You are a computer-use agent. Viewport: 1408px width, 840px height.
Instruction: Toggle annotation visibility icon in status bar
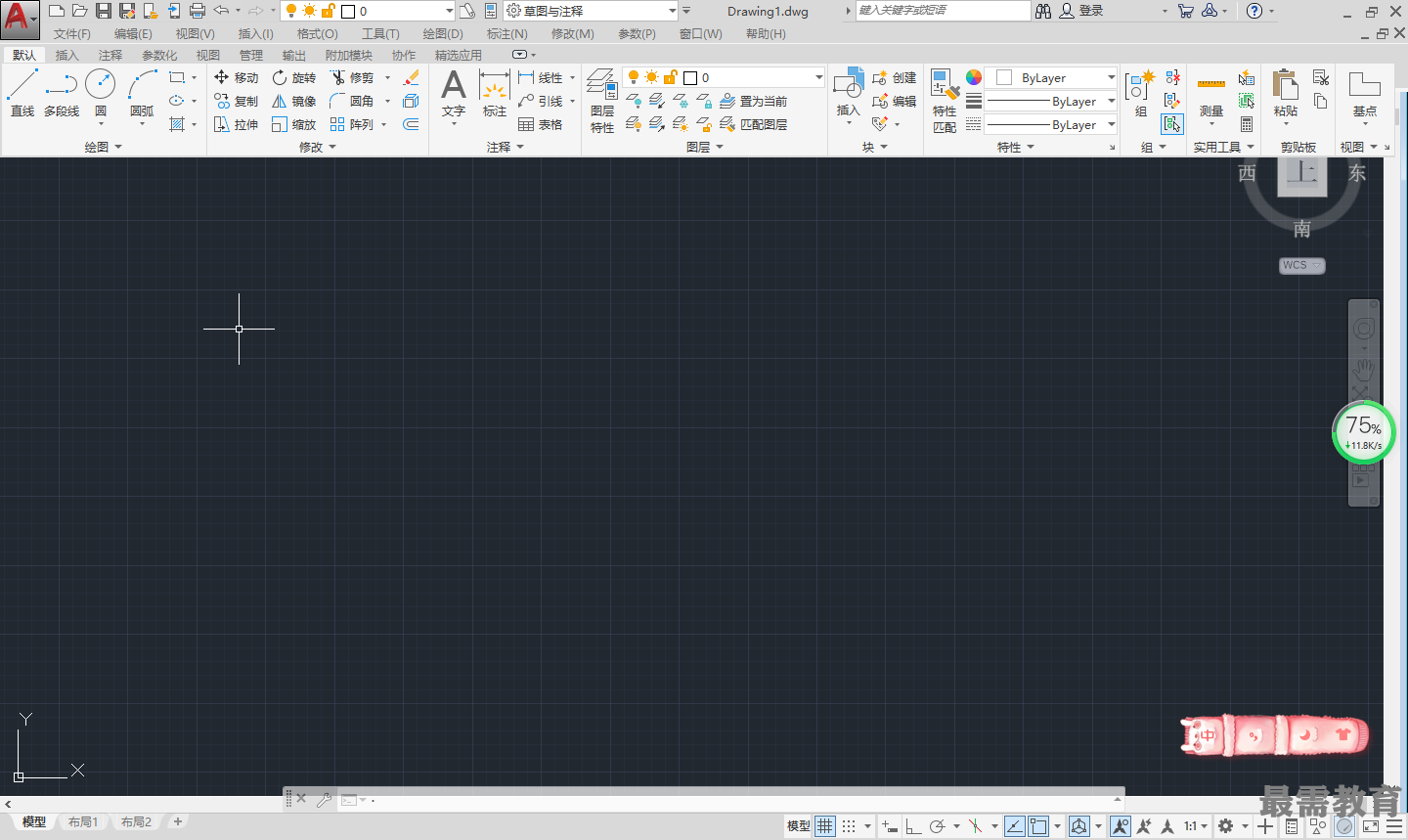pyautogui.click(x=1121, y=826)
